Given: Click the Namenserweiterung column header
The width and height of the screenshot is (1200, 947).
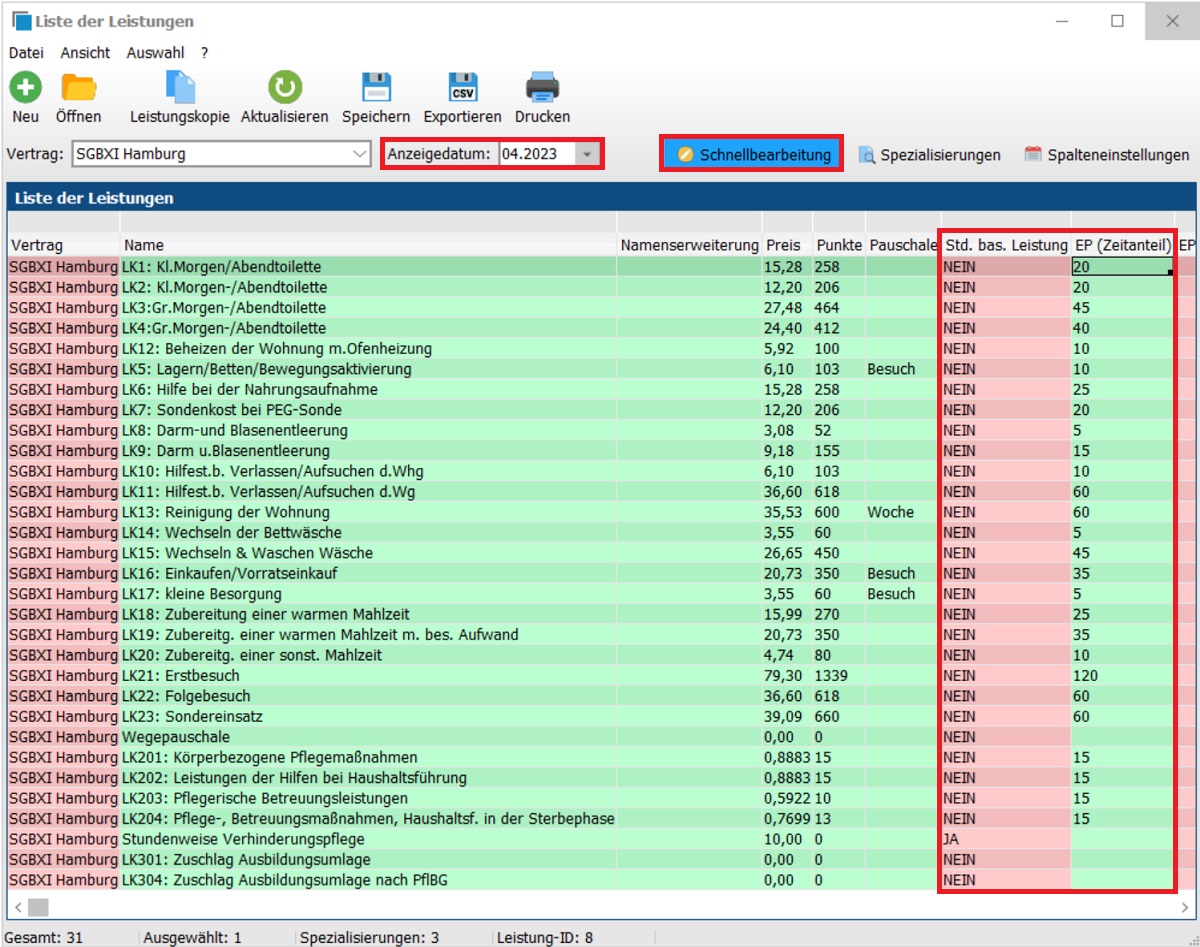Looking at the screenshot, I should pyautogui.click(x=690, y=244).
